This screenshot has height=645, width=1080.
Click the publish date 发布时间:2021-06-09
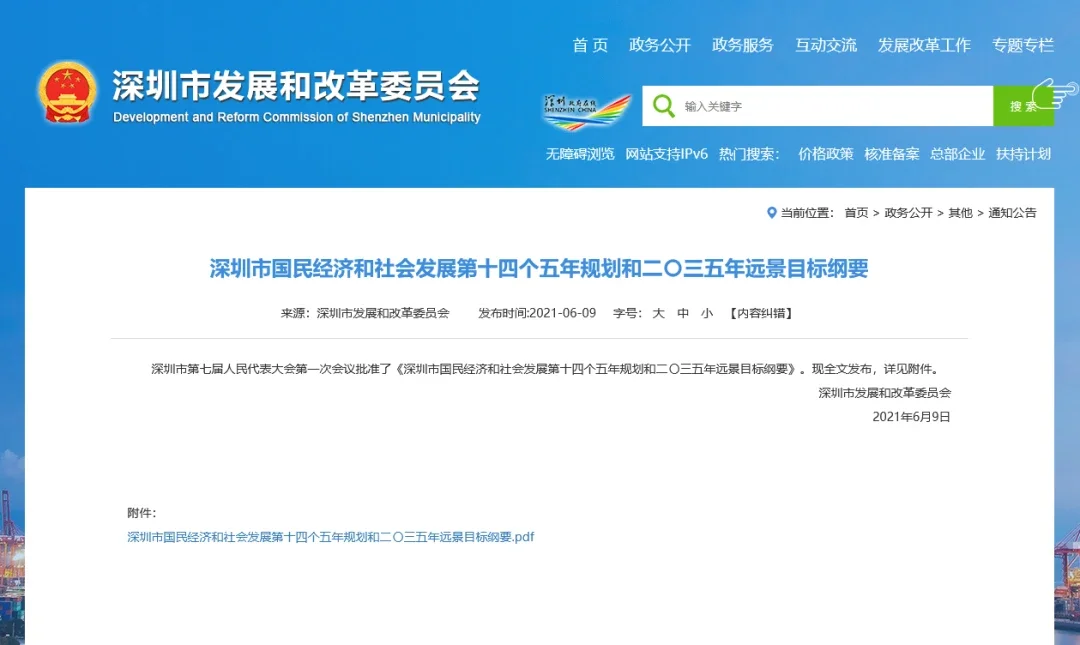click(537, 314)
